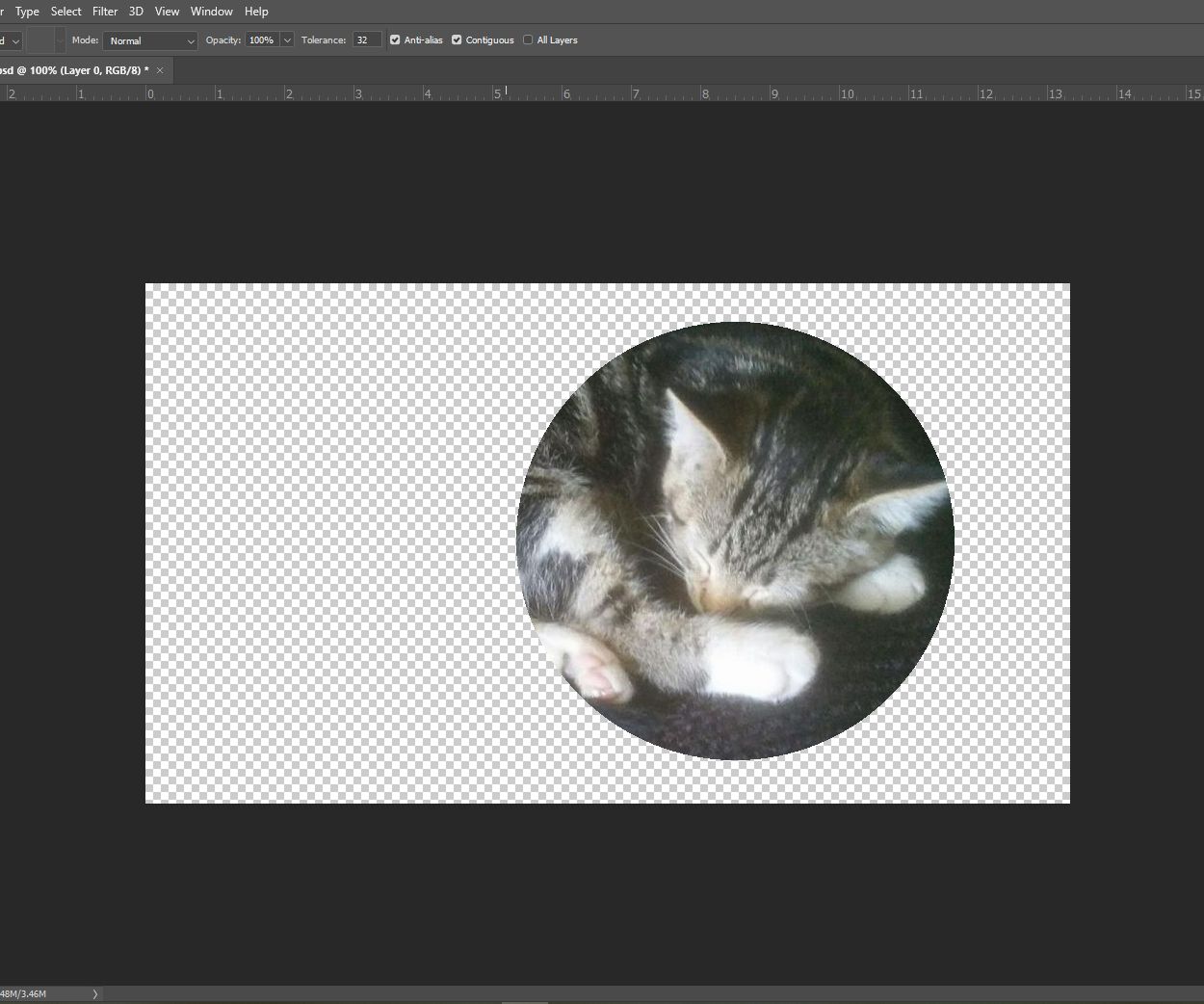Viewport: 1204px width, 1004px height.
Task: Disable the Contiguous option
Action: point(457,40)
